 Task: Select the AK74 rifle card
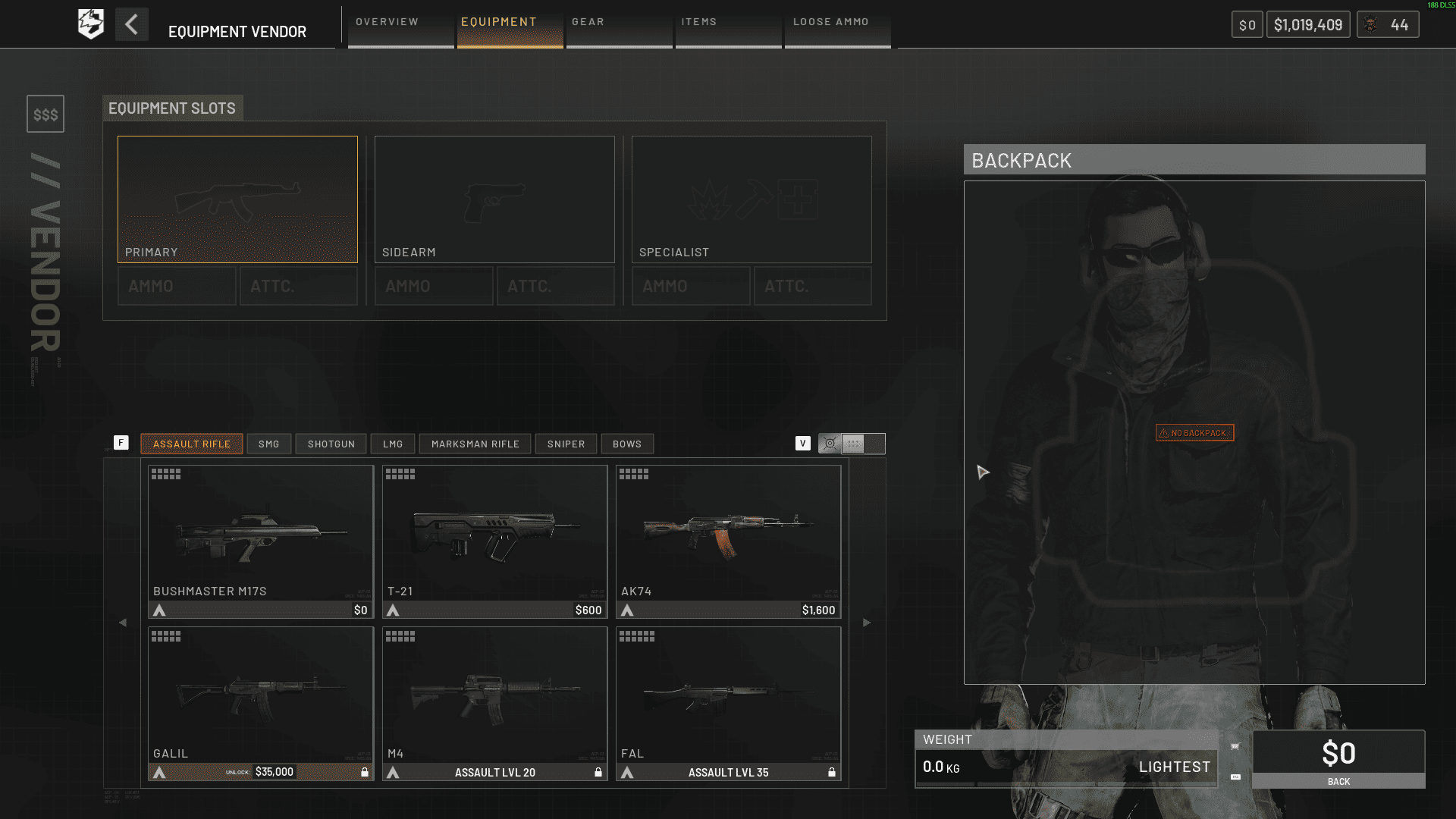[728, 541]
